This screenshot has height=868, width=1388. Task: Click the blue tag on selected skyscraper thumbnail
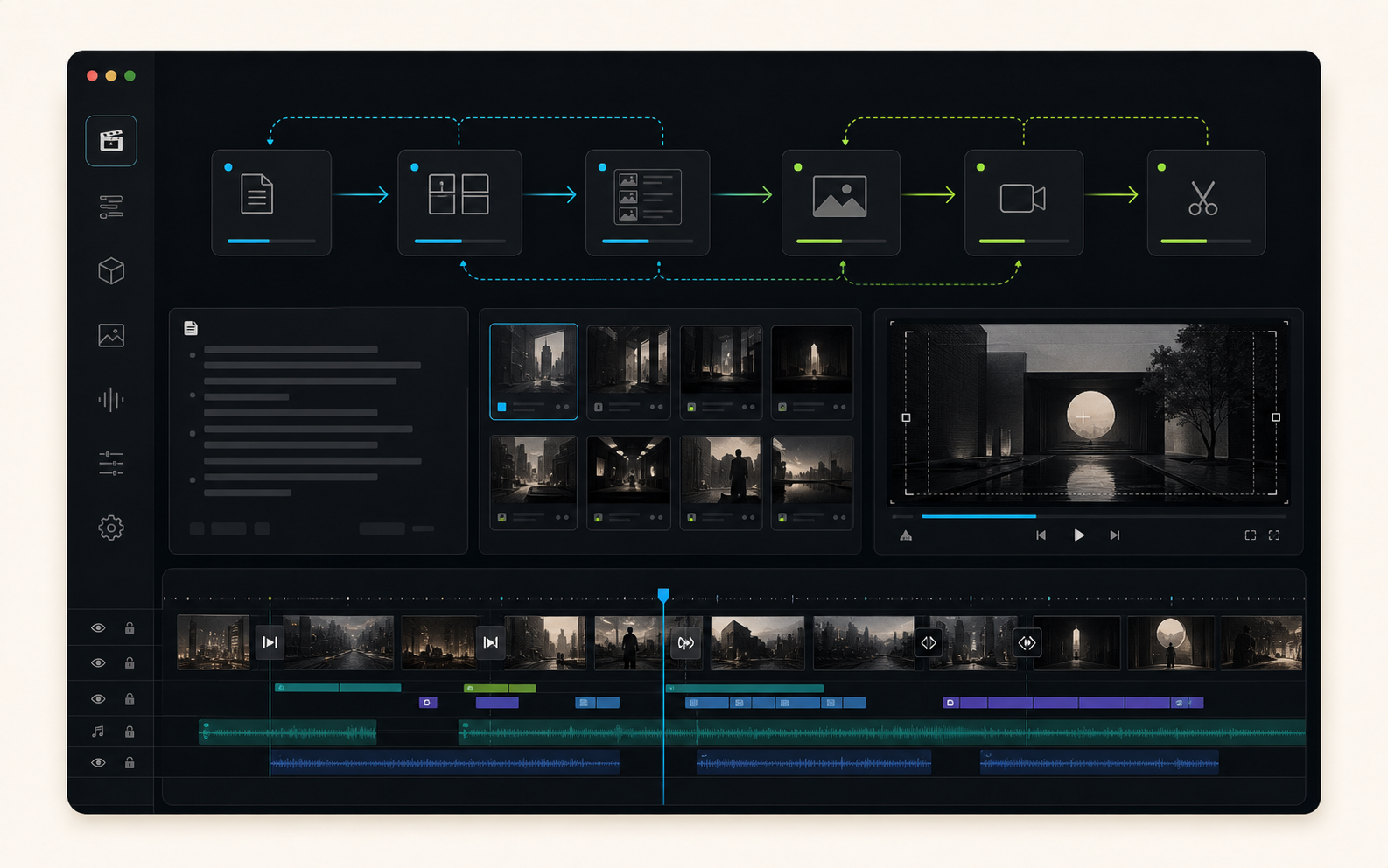(x=501, y=407)
